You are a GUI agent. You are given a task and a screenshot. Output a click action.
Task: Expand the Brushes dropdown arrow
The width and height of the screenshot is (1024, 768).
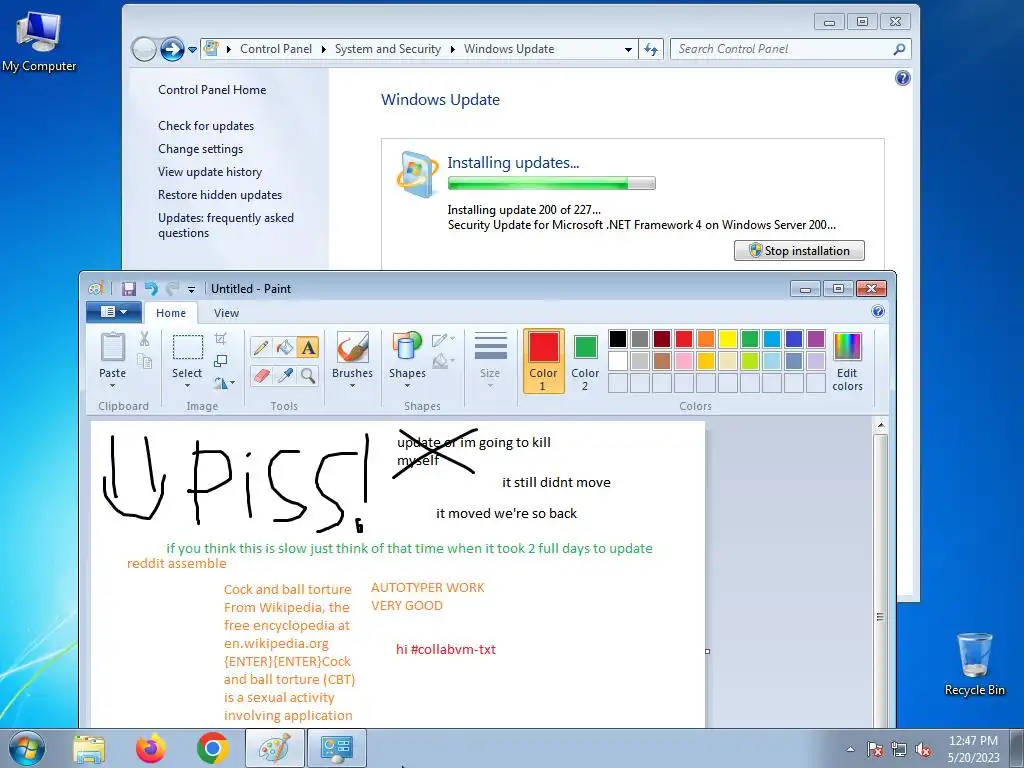coord(353,386)
